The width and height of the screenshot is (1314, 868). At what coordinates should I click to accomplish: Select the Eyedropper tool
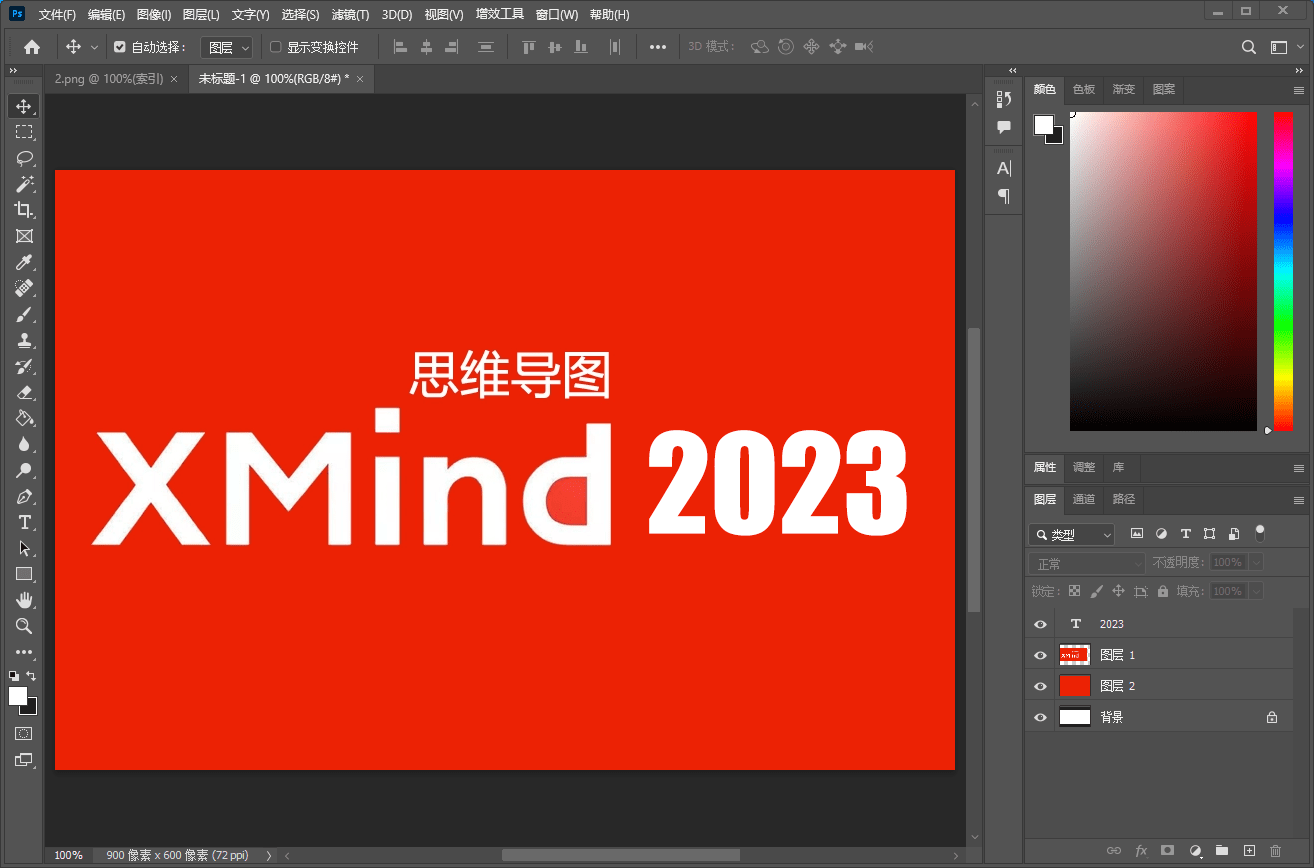(24, 262)
